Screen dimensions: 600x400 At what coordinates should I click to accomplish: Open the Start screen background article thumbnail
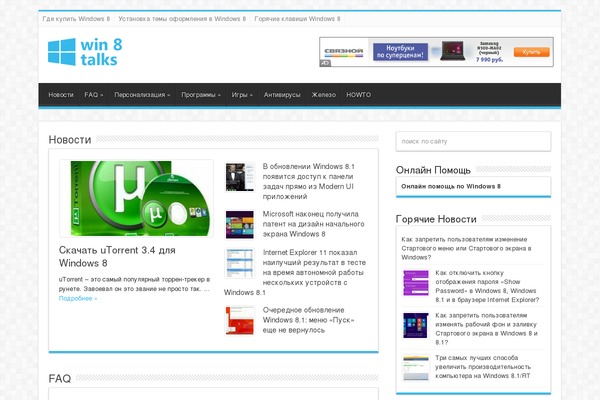pyautogui.click(x=416, y=325)
